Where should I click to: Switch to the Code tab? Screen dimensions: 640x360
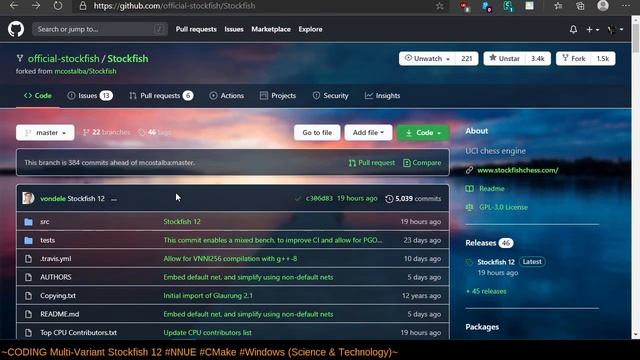point(38,96)
